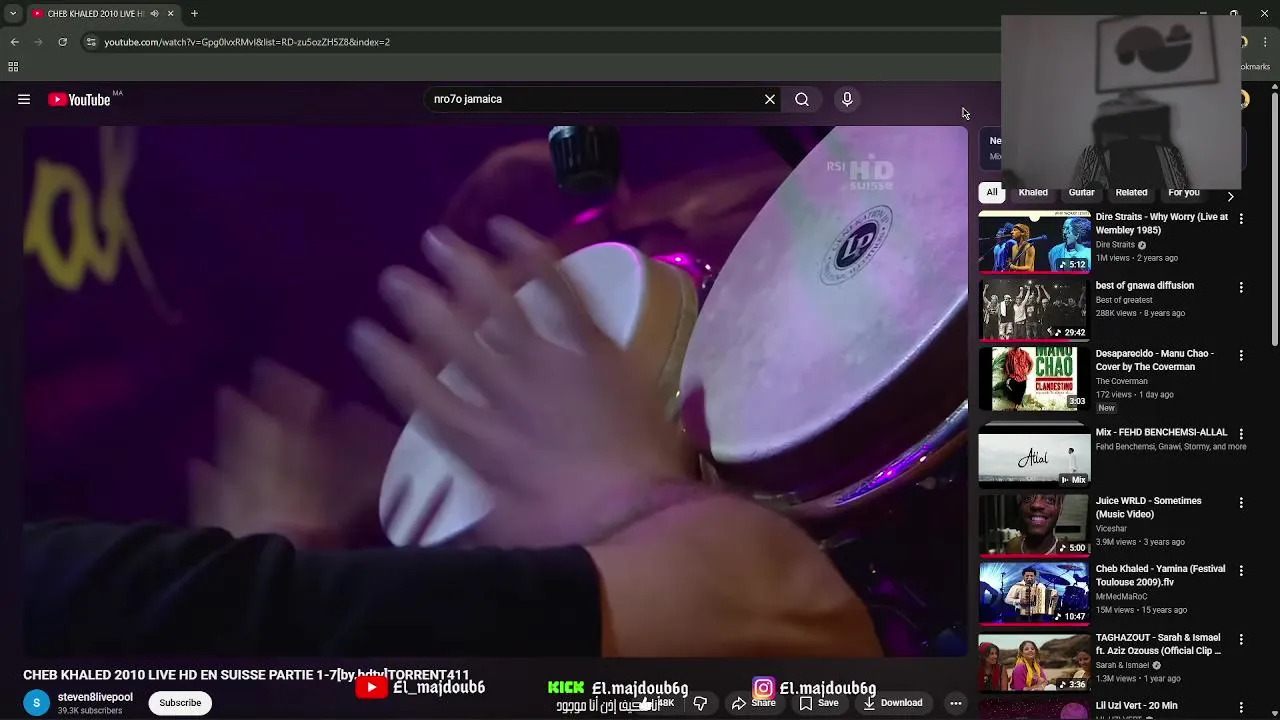Go to YouTube home via the logo
This screenshot has width=1280, height=720.
click(x=79, y=99)
